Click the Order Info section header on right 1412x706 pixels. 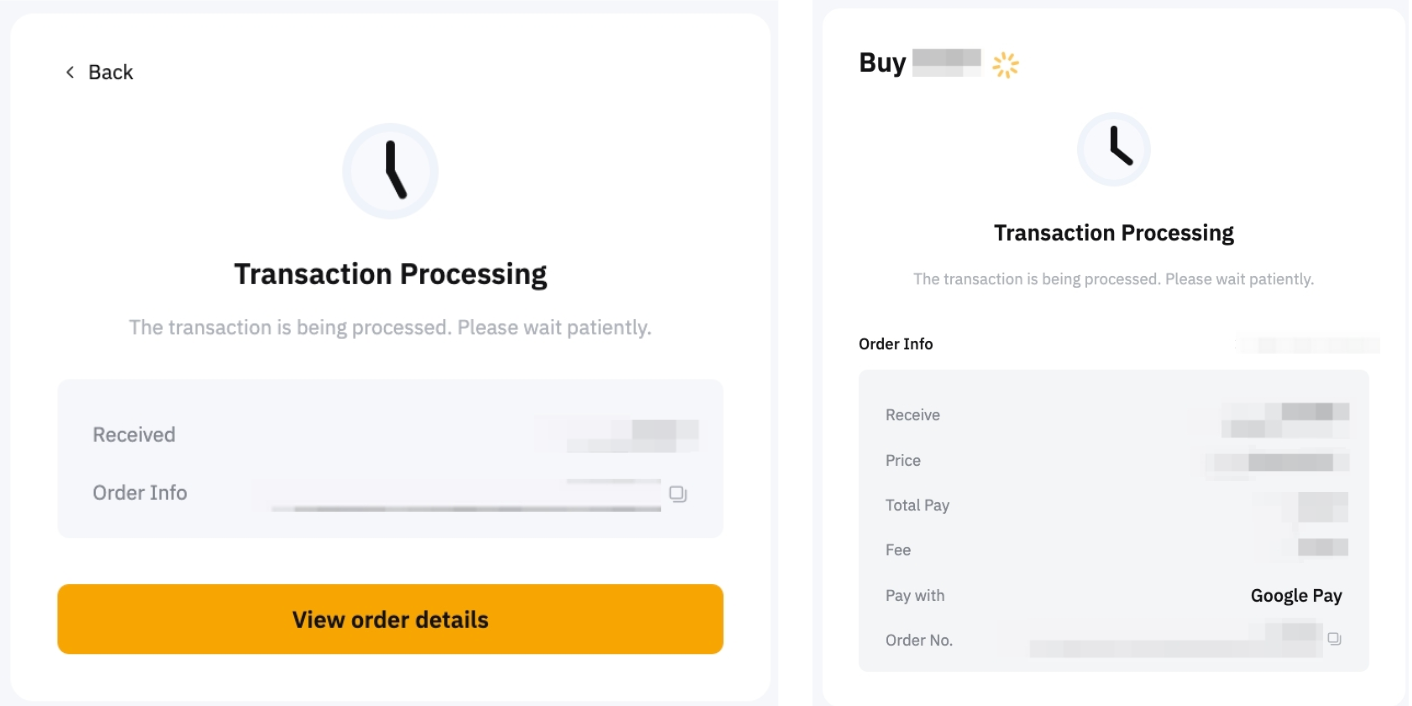(x=896, y=344)
